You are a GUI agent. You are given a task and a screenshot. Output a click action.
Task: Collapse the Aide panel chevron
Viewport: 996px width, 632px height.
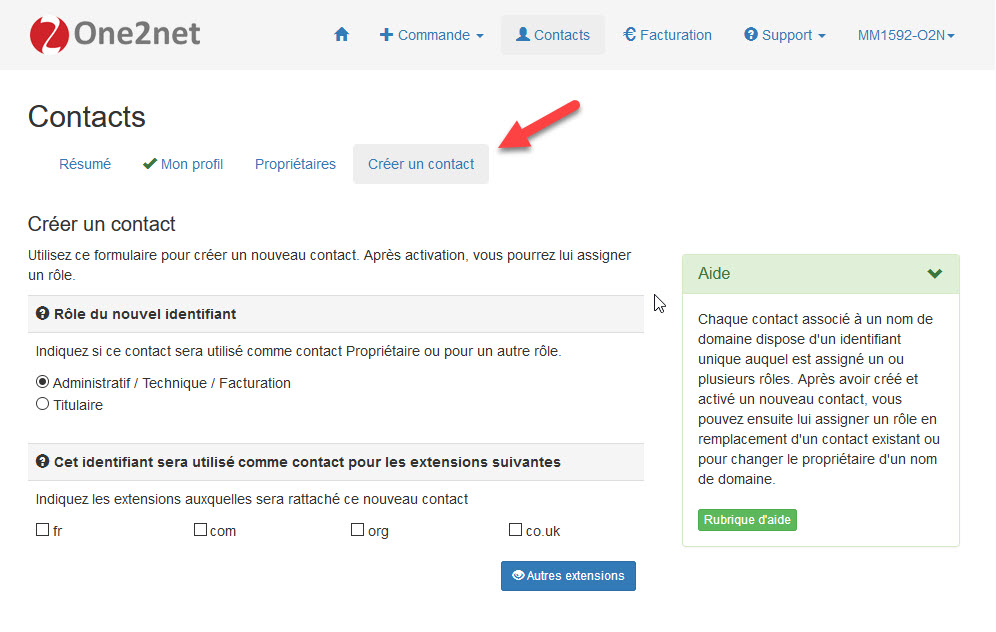(x=934, y=274)
